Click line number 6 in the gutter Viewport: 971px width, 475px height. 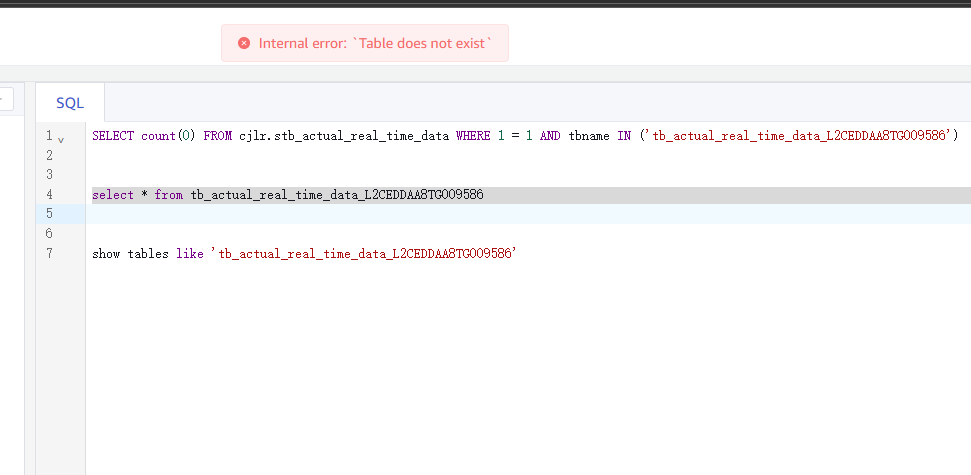point(48,234)
